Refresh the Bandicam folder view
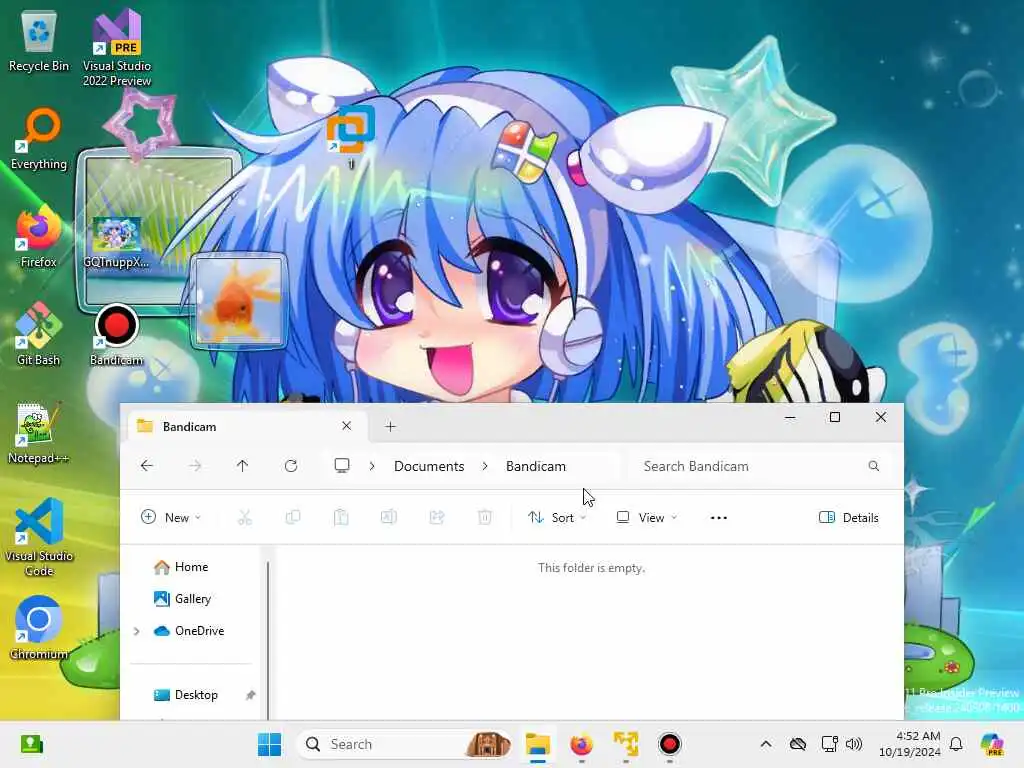 click(x=291, y=466)
